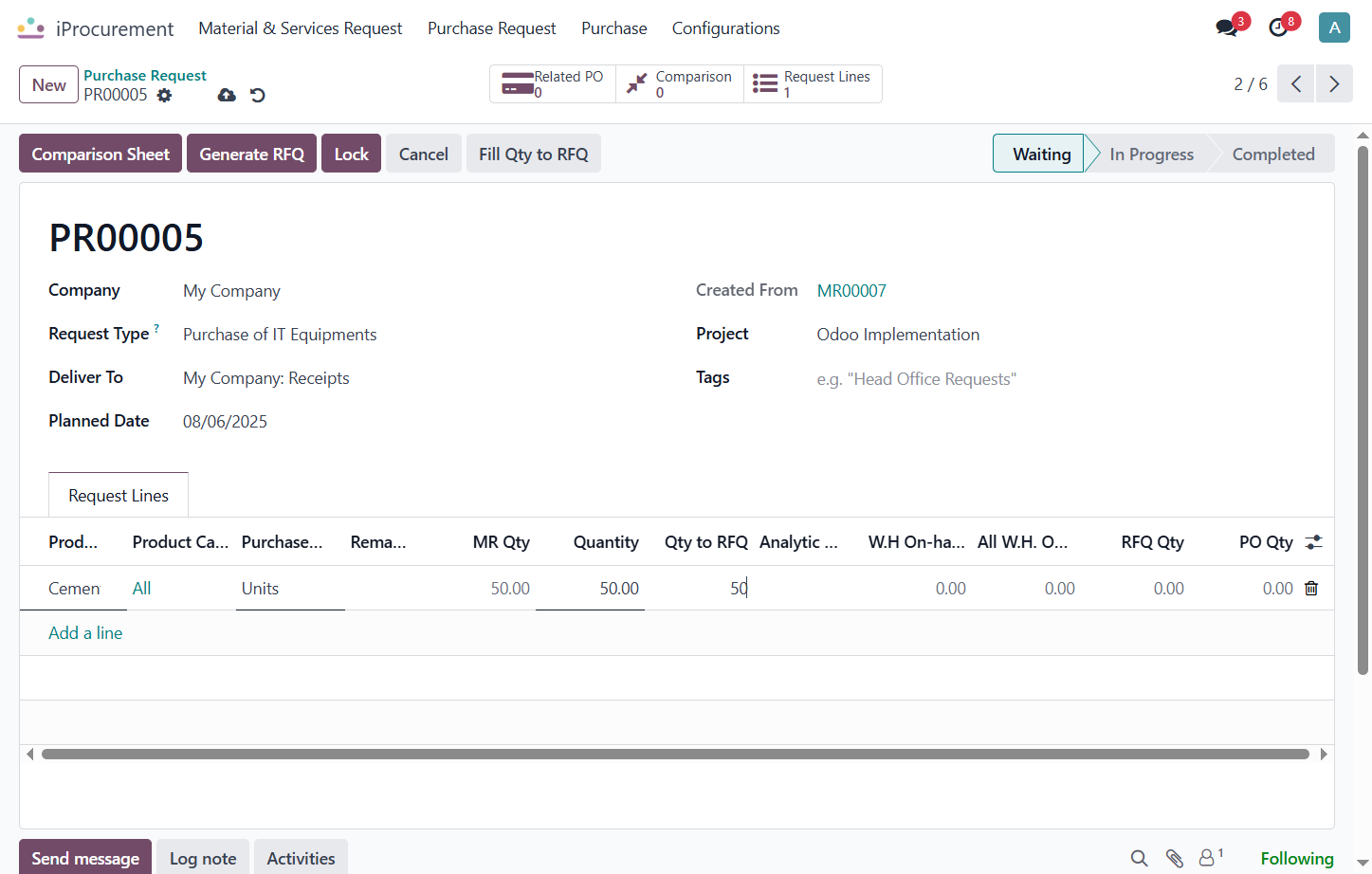Discard changes with the undo arrow icon
Screen dimensions: 1372x874
coord(257,95)
